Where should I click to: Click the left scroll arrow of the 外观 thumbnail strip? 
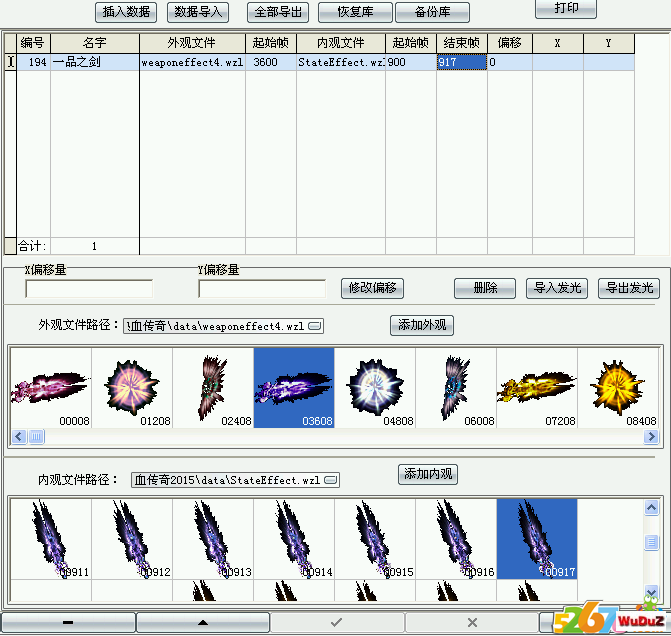point(19,437)
